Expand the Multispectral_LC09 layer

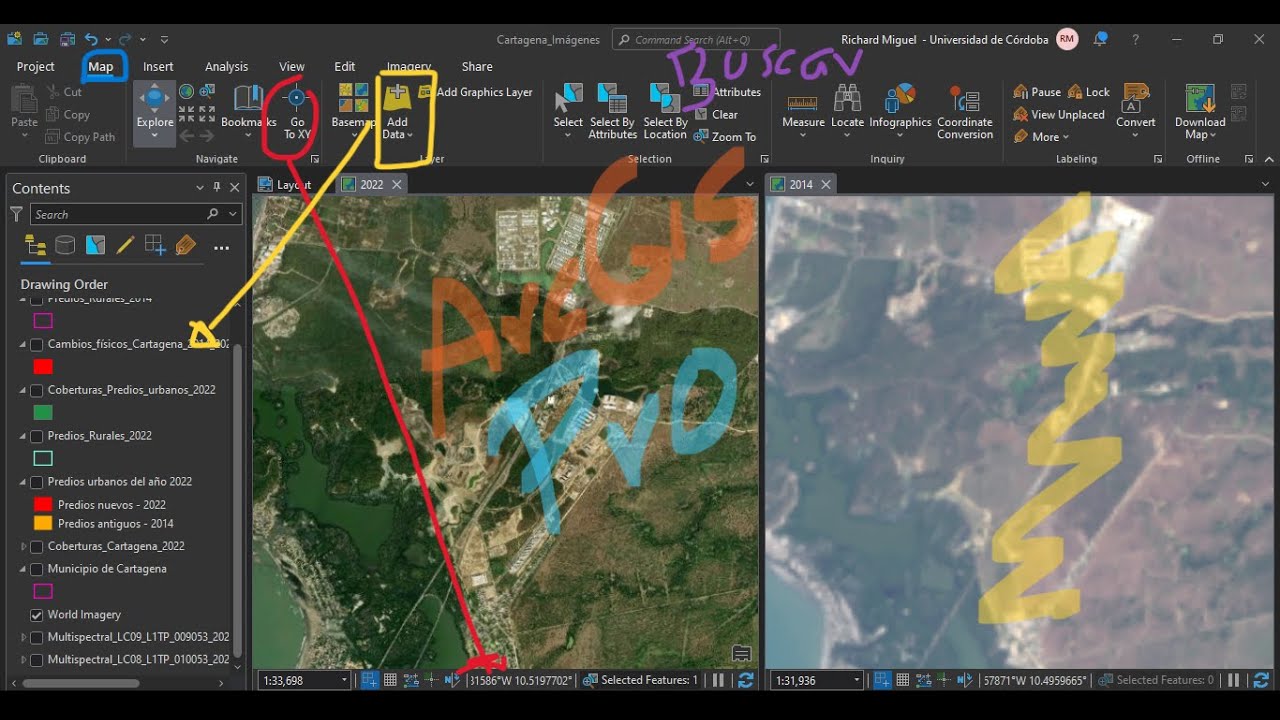[x=24, y=637]
